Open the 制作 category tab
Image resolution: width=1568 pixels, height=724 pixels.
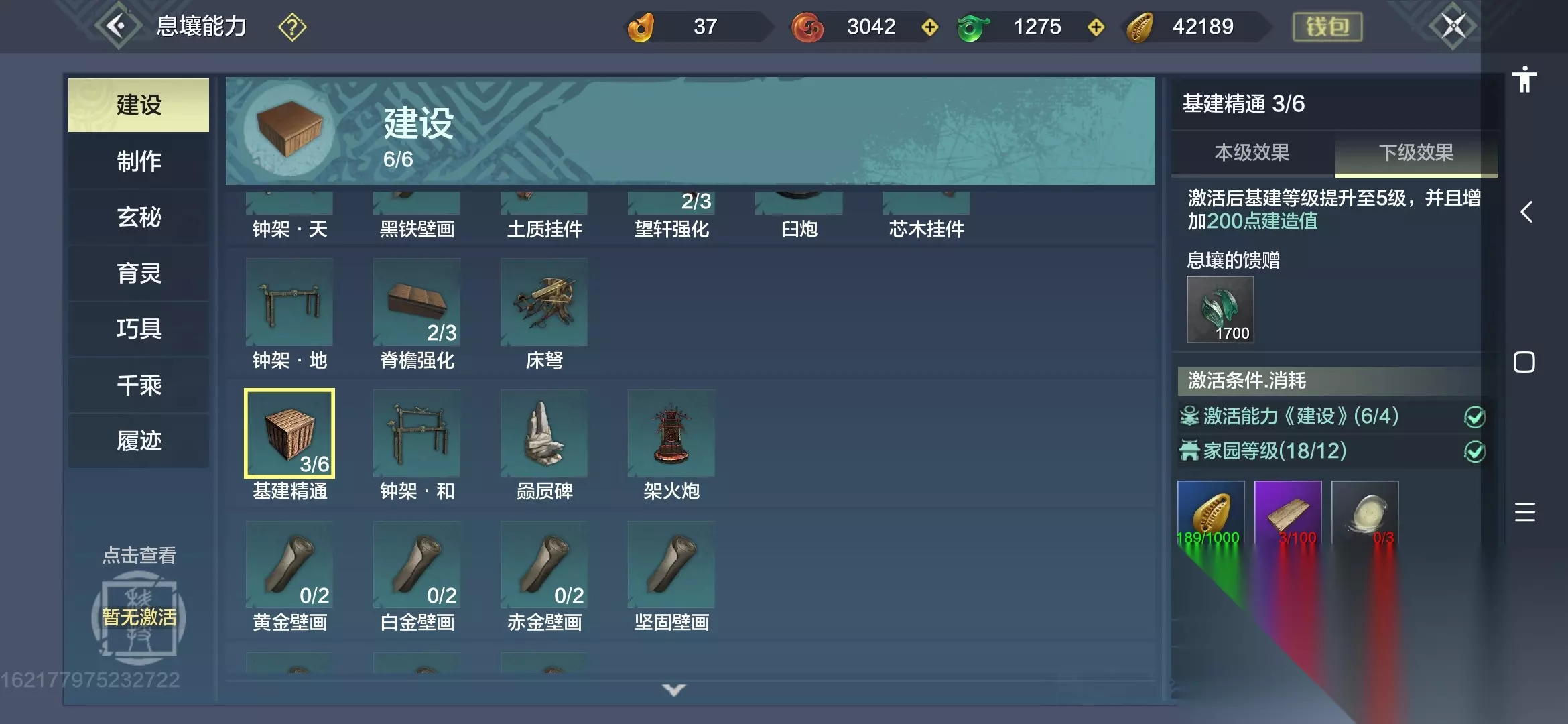coord(139,161)
